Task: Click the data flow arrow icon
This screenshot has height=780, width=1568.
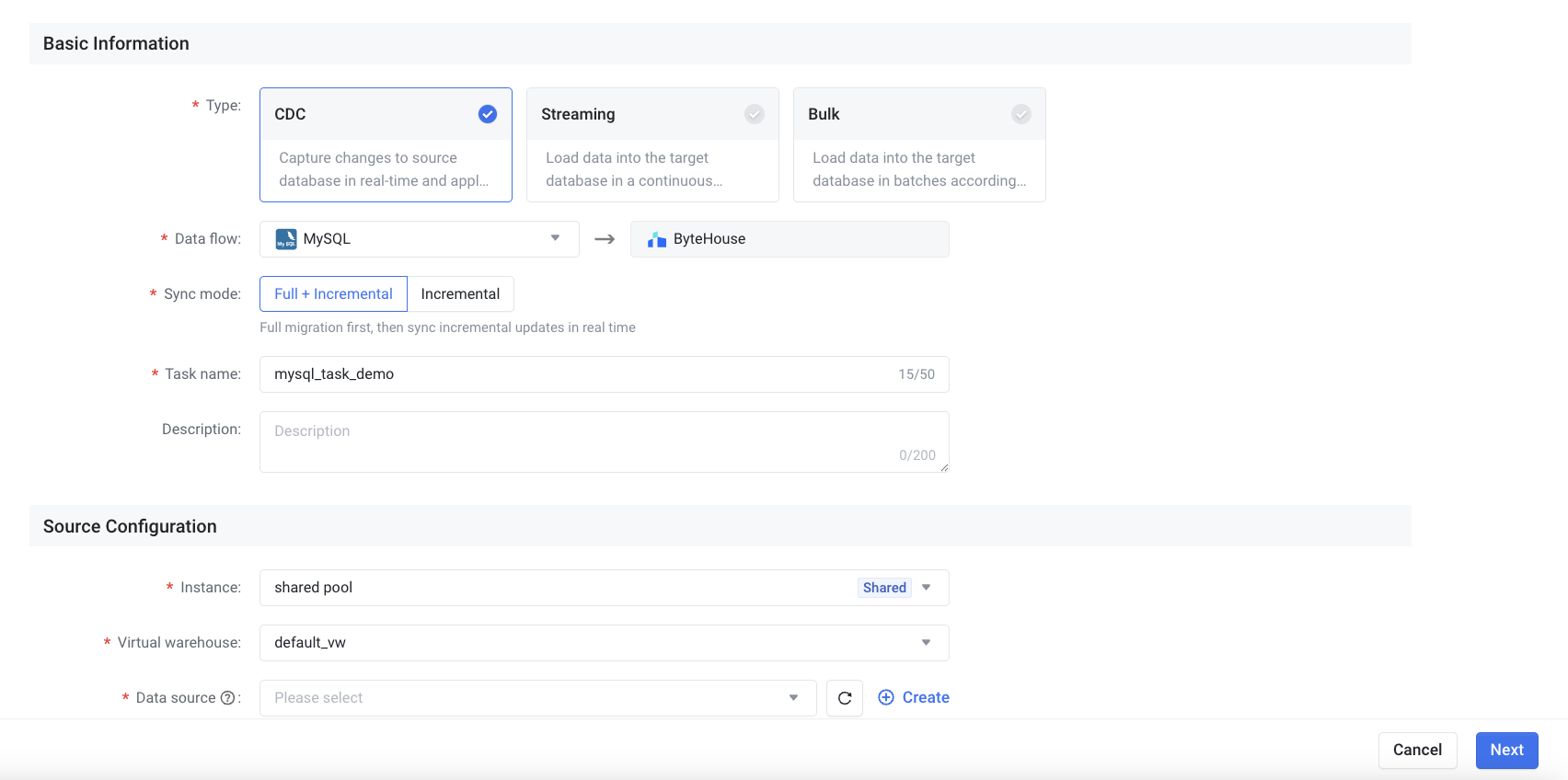Action: (605, 239)
